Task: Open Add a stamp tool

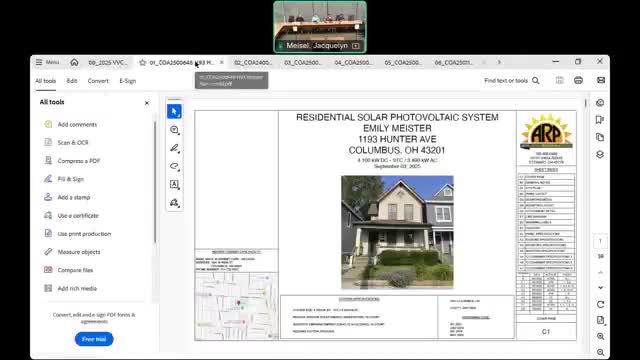Action: [67, 197]
